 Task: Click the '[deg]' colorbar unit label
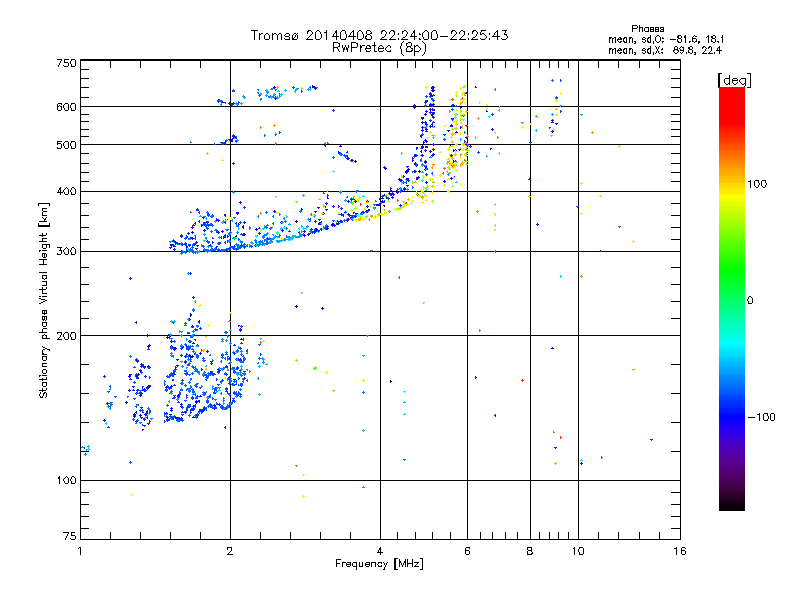click(734, 80)
